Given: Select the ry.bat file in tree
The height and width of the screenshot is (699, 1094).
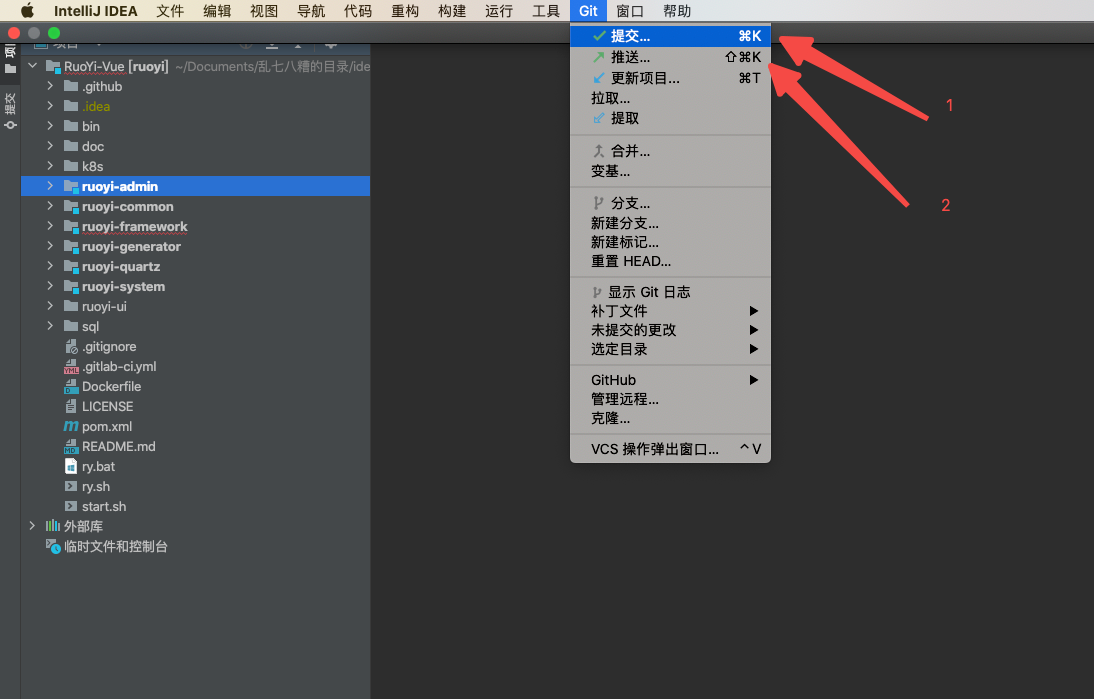Looking at the screenshot, I should click(98, 466).
